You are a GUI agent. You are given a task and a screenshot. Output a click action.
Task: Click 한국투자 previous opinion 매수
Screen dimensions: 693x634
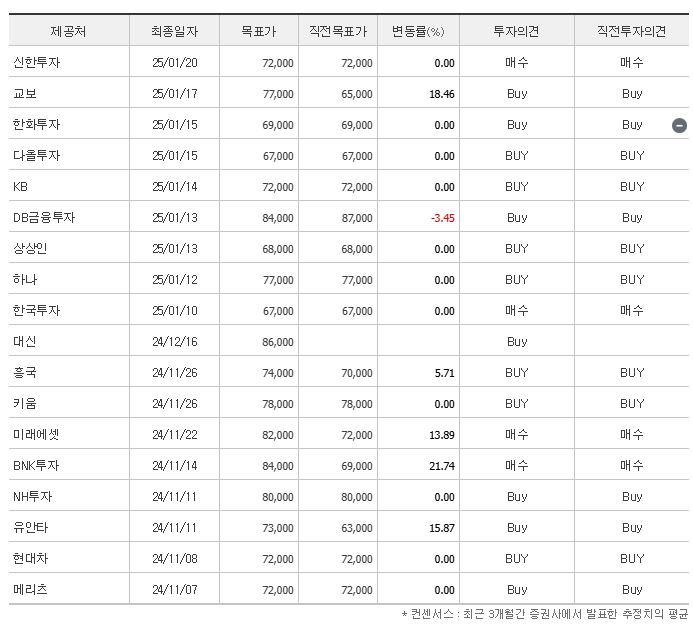[632, 311]
